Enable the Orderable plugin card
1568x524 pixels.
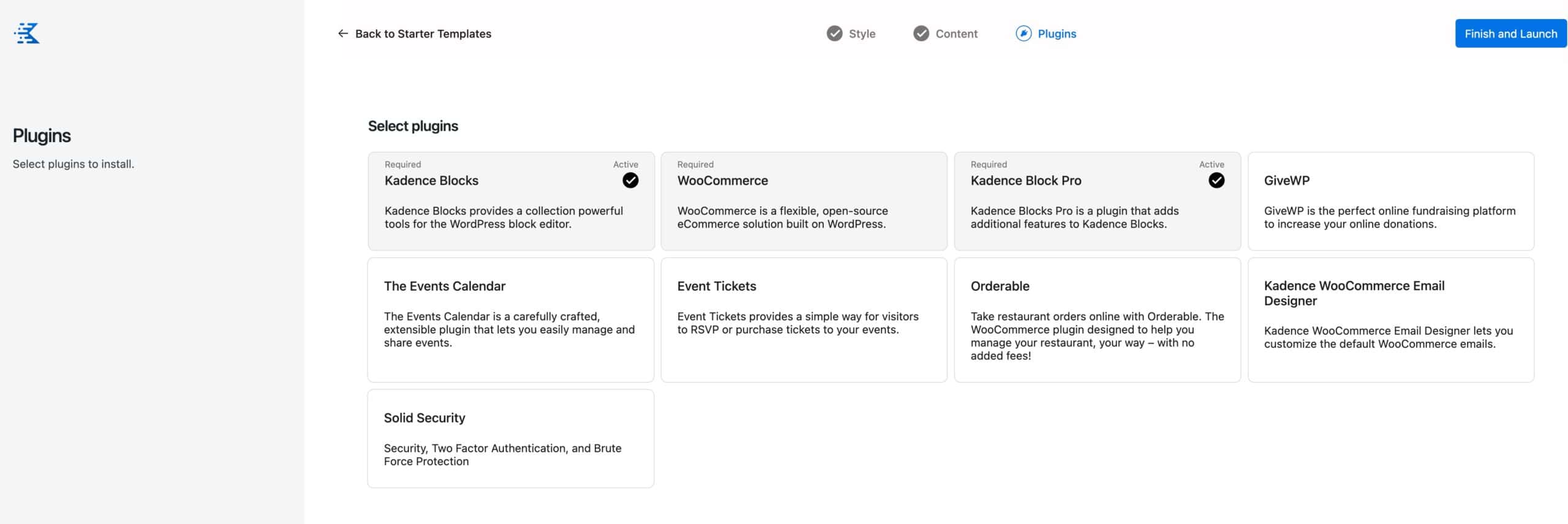click(1097, 320)
